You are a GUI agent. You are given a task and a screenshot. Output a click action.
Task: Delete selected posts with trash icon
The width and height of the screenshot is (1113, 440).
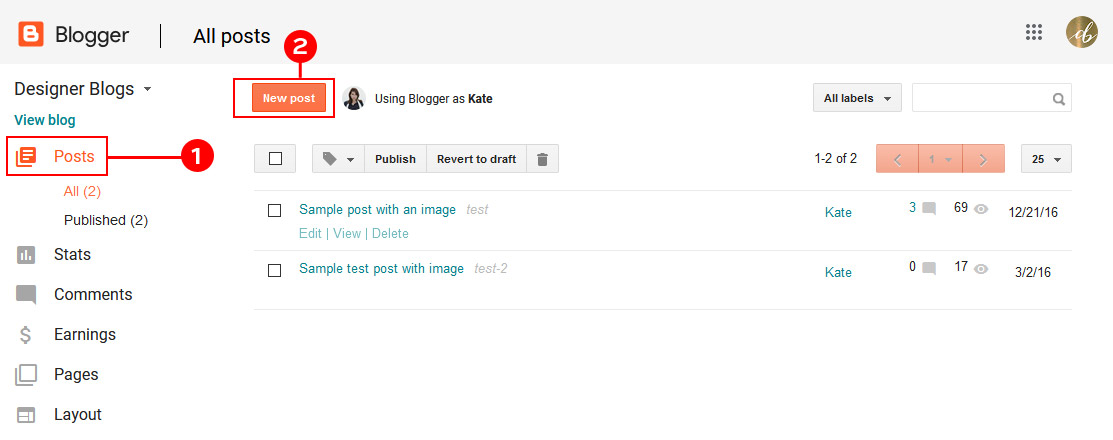542,159
